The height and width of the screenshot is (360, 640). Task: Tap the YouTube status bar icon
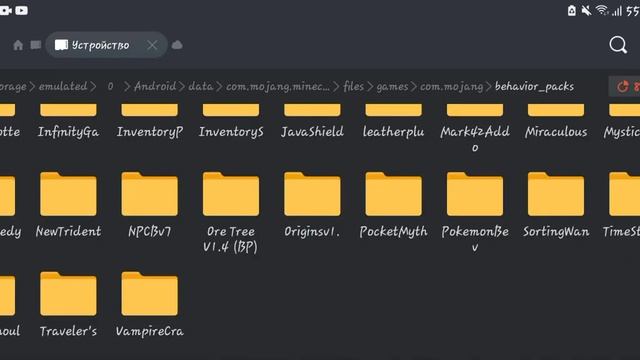22,11
